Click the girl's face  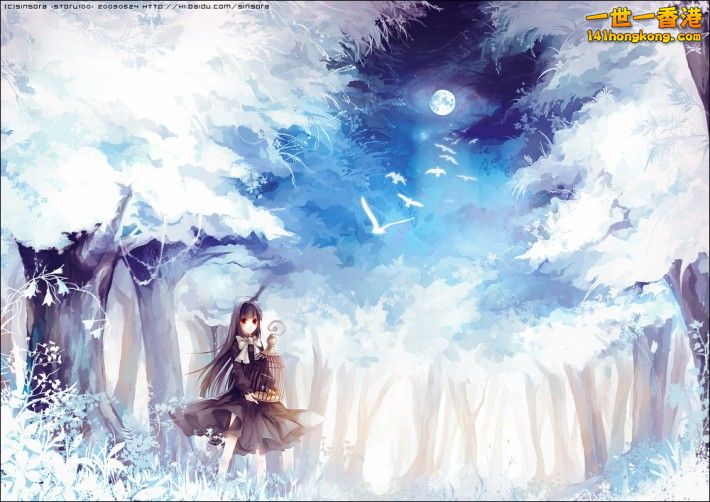tap(248, 323)
